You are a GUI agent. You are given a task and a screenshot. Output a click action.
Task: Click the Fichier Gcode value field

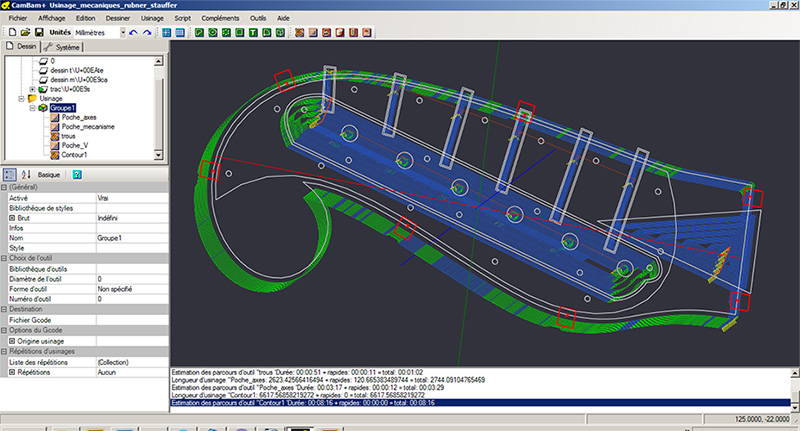tap(132, 320)
